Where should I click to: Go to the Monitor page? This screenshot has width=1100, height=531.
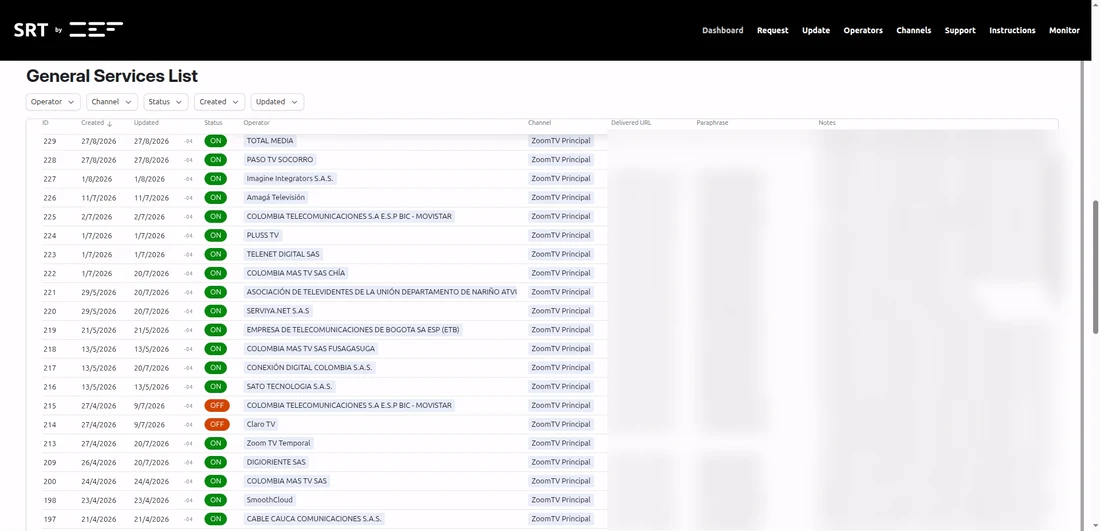[x=1064, y=30]
